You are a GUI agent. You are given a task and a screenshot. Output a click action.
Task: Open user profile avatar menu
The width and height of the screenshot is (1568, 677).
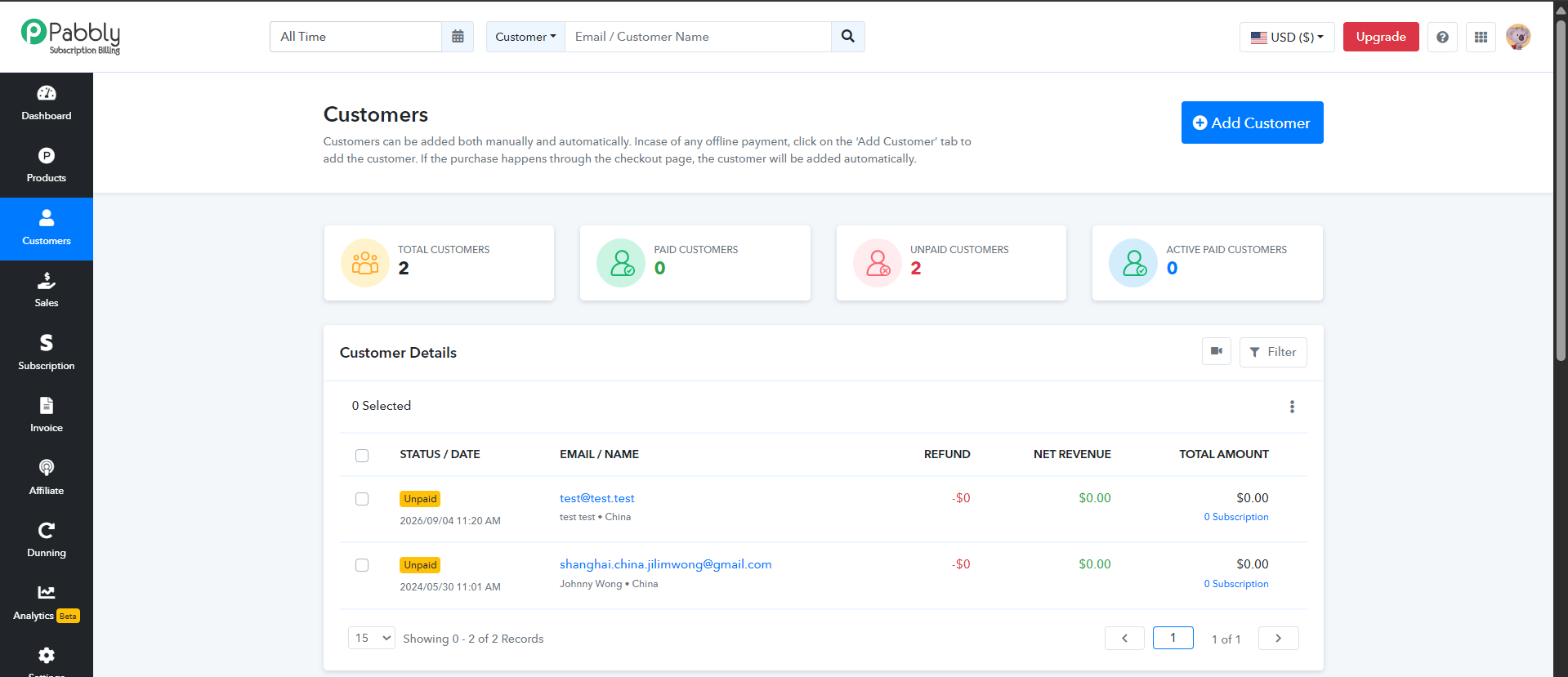1518,37
